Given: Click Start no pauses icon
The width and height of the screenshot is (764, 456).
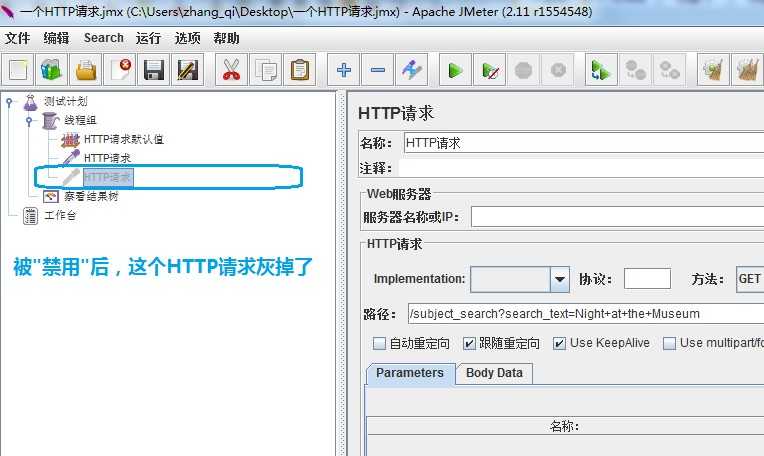Looking at the screenshot, I should (490, 70).
